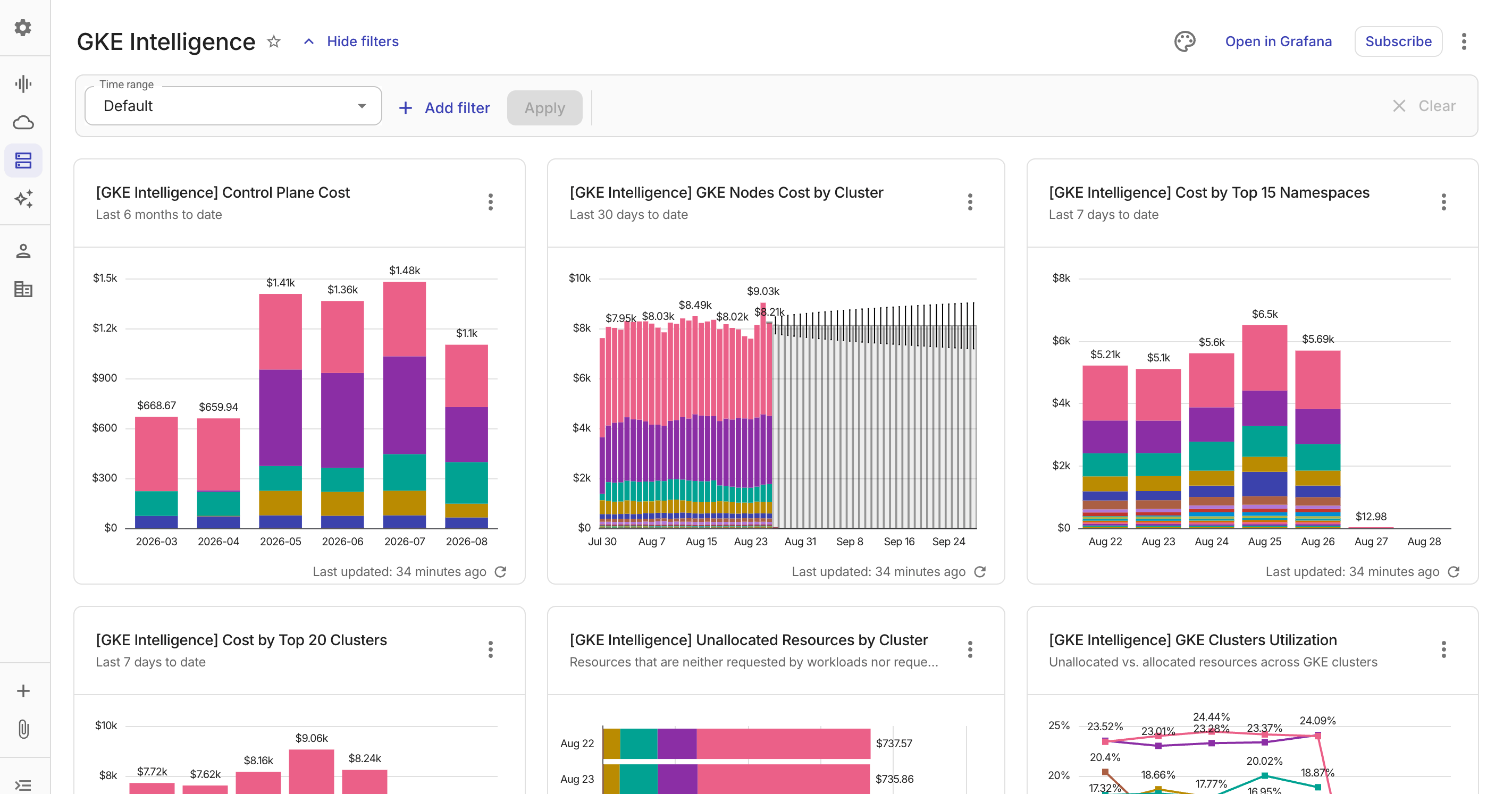Click the $737.57 value for Aug 22

point(894,743)
